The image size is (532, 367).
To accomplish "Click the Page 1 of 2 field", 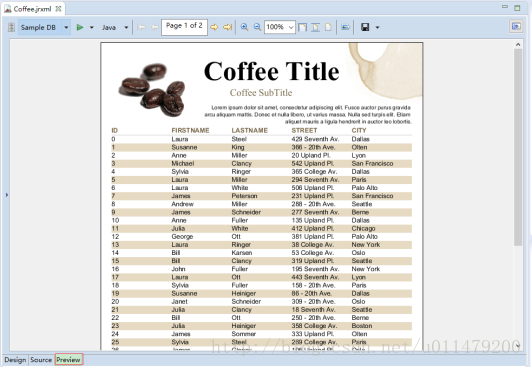I will (184, 27).
